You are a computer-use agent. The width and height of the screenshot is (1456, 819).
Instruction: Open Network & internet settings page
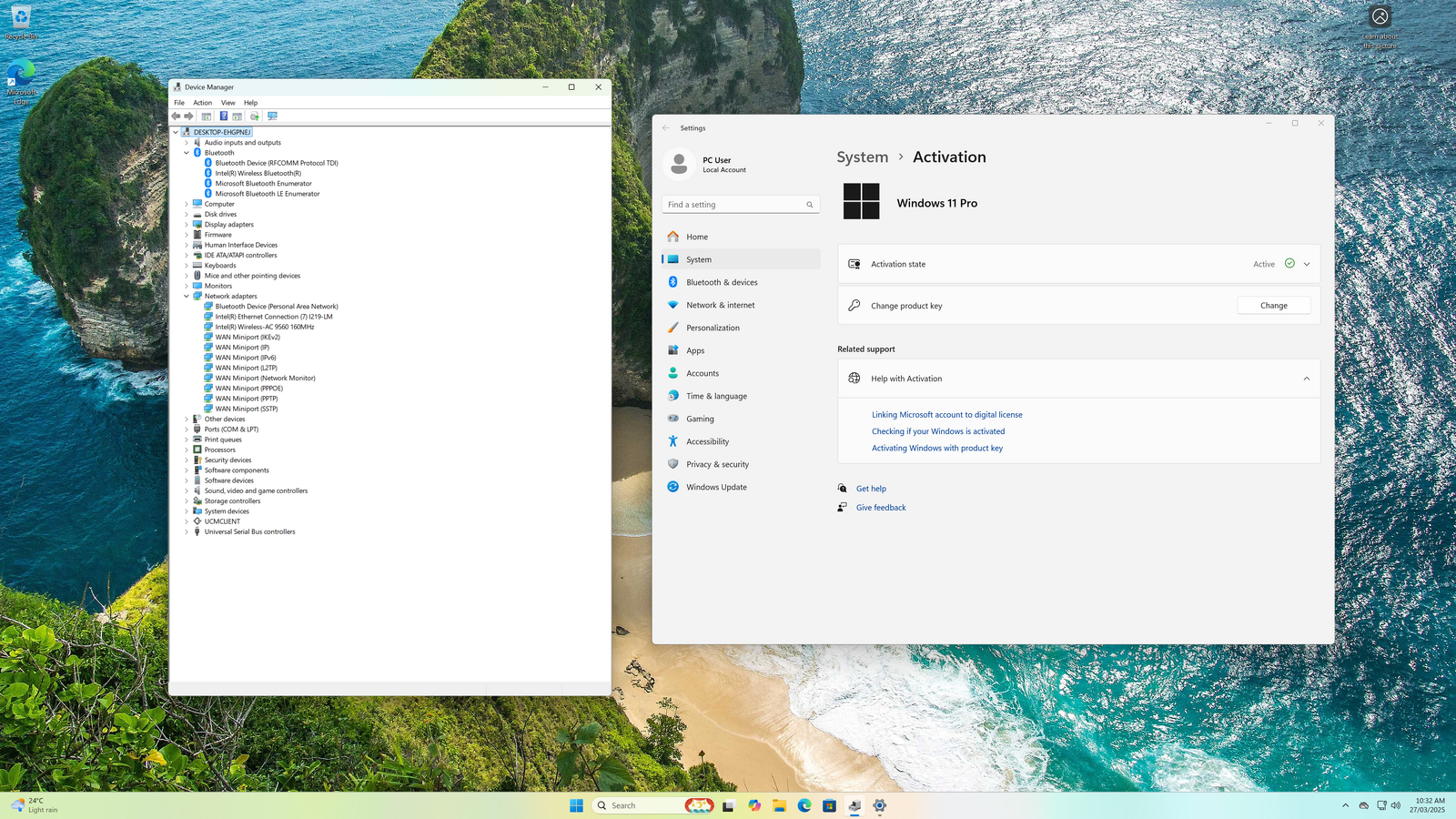[741, 305]
